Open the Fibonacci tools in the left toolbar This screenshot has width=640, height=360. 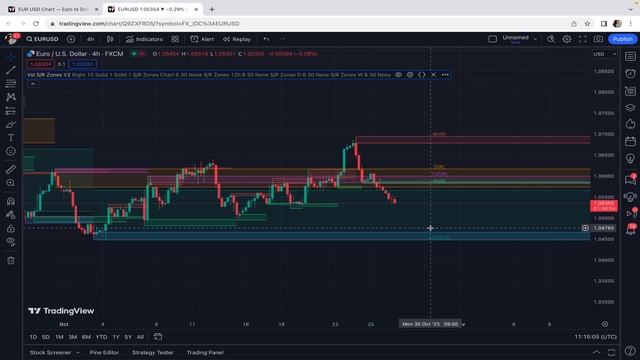pos(11,84)
